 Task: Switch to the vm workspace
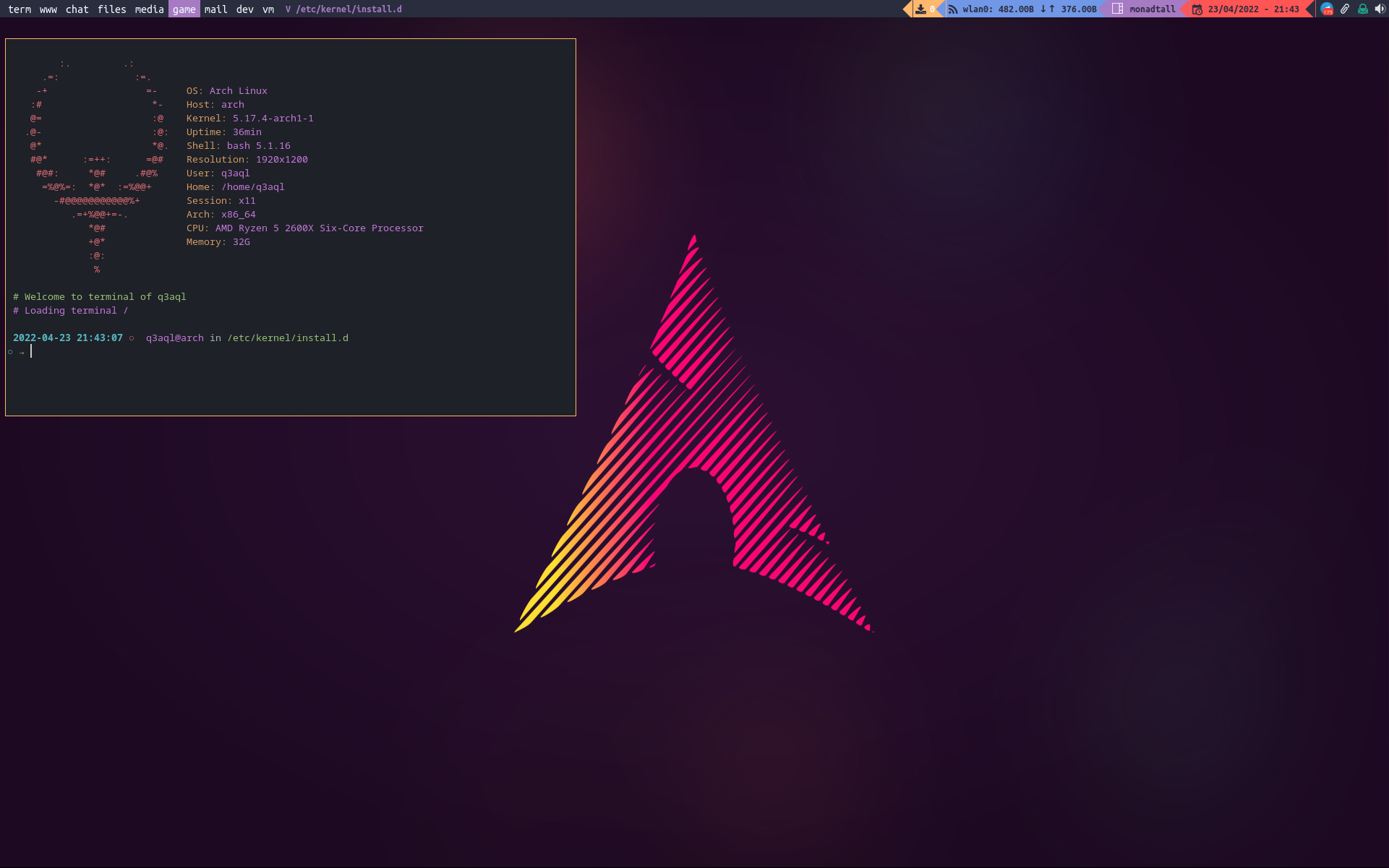(268, 9)
